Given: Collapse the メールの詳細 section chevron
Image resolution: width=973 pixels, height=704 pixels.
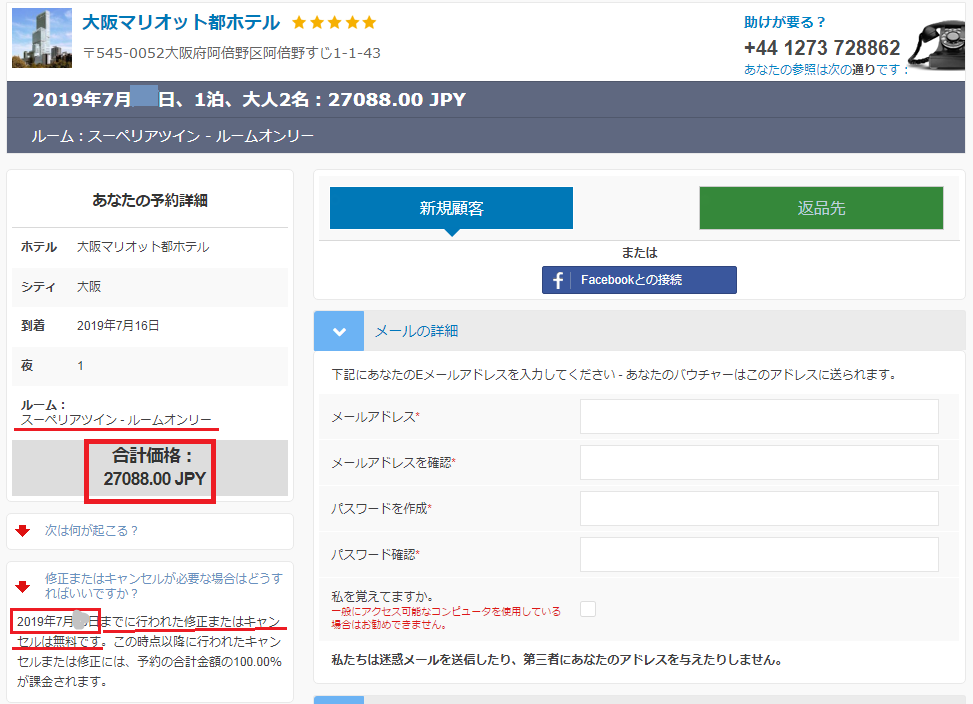Looking at the screenshot, I should coord(339,331).
